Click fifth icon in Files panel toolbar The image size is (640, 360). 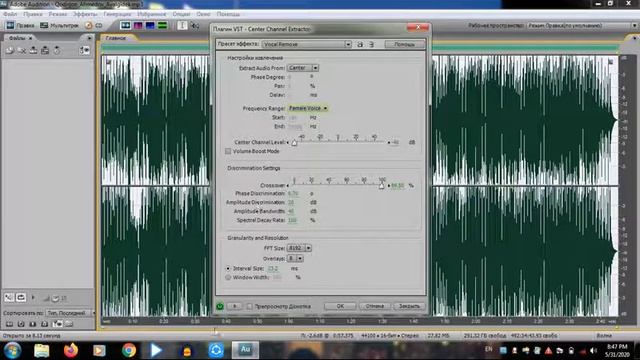coord(57,50)
